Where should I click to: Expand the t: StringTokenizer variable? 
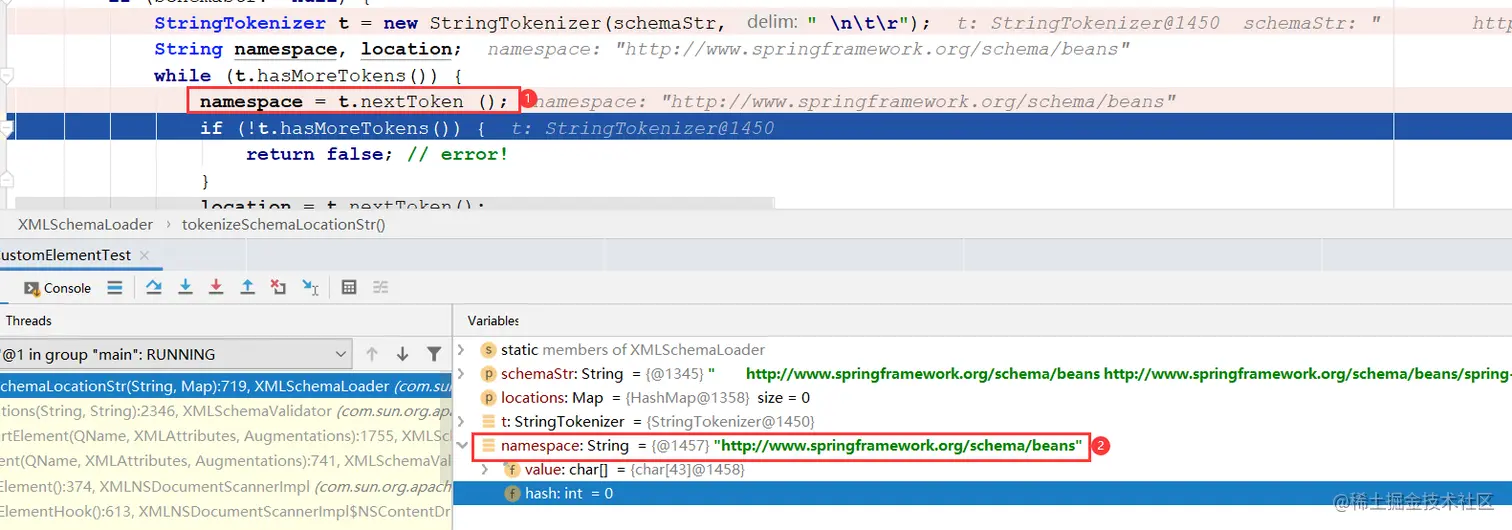point(461,422)
